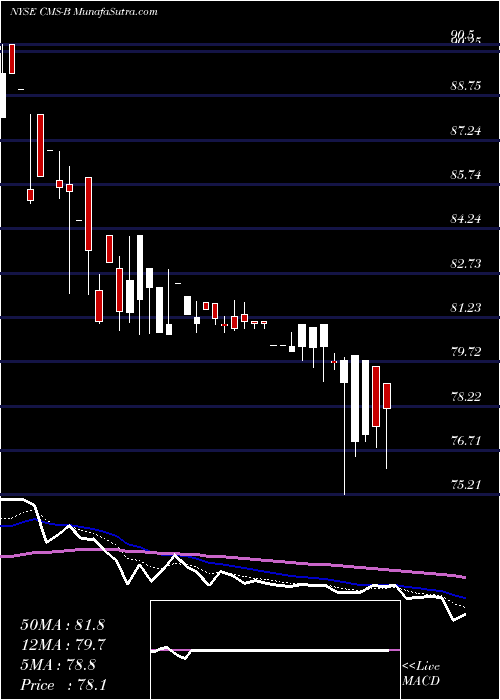Screen dimensions: 500x700
Task: Click inside the MACD indicator box
Action: [275, 650]
